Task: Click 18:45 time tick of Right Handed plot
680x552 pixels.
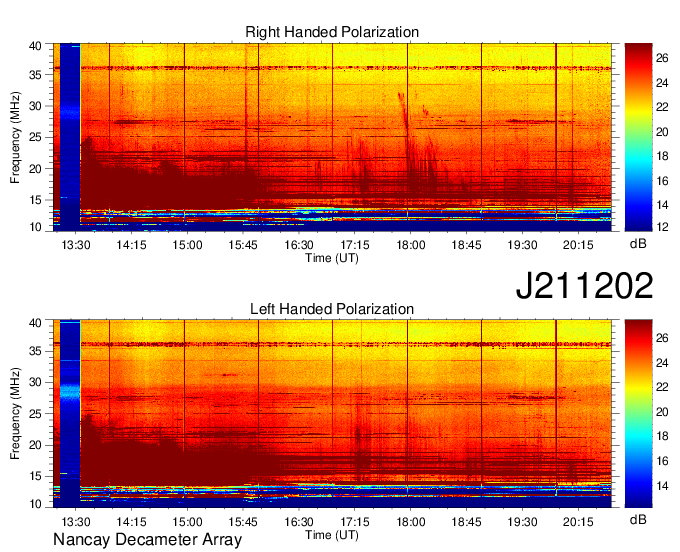Action: [x=466, y=245]
